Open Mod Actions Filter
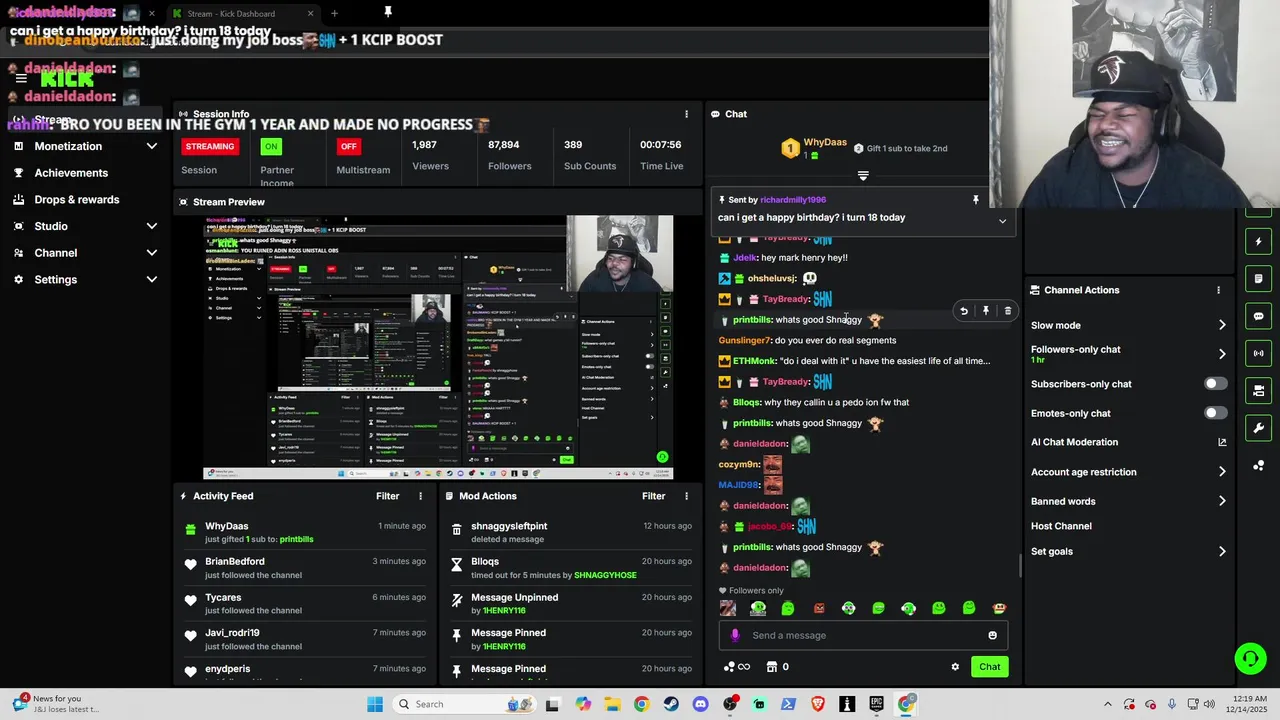The image size is (1280, 720). (653, 496)
